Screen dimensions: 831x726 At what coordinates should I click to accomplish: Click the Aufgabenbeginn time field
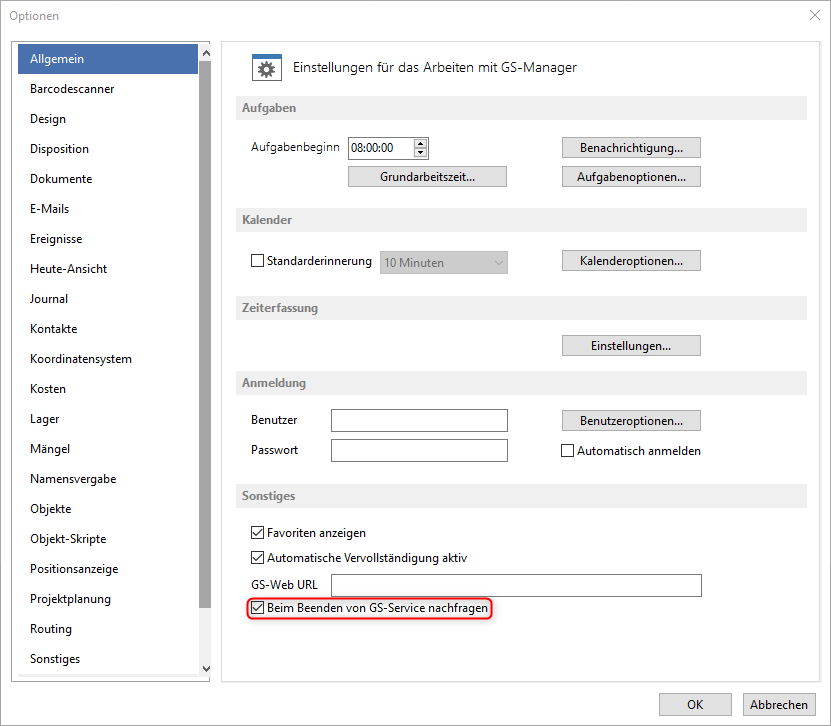coord(381,148)
